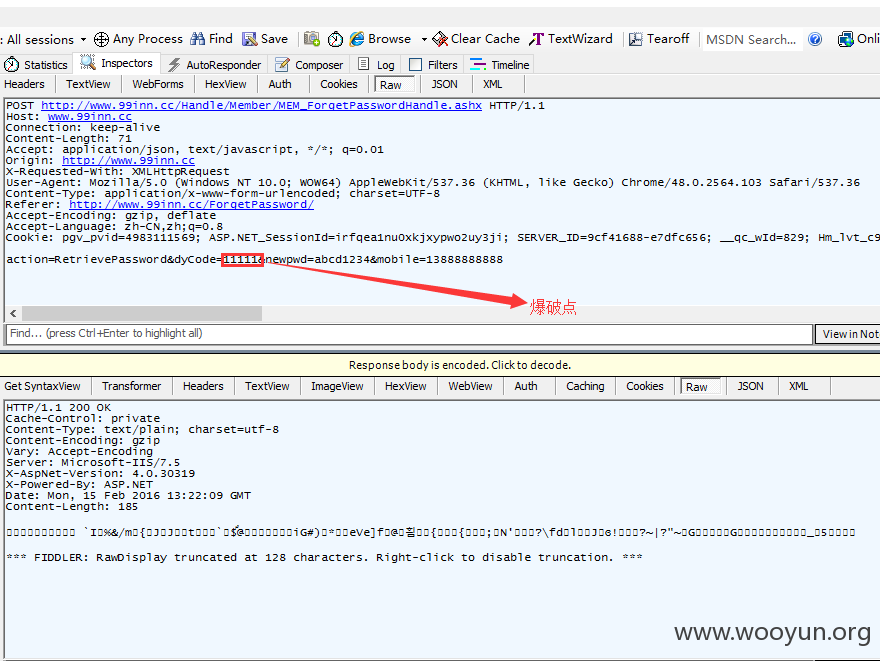Click the Clear Cache icon
880x661 pixels.
[x=440, y=39]
